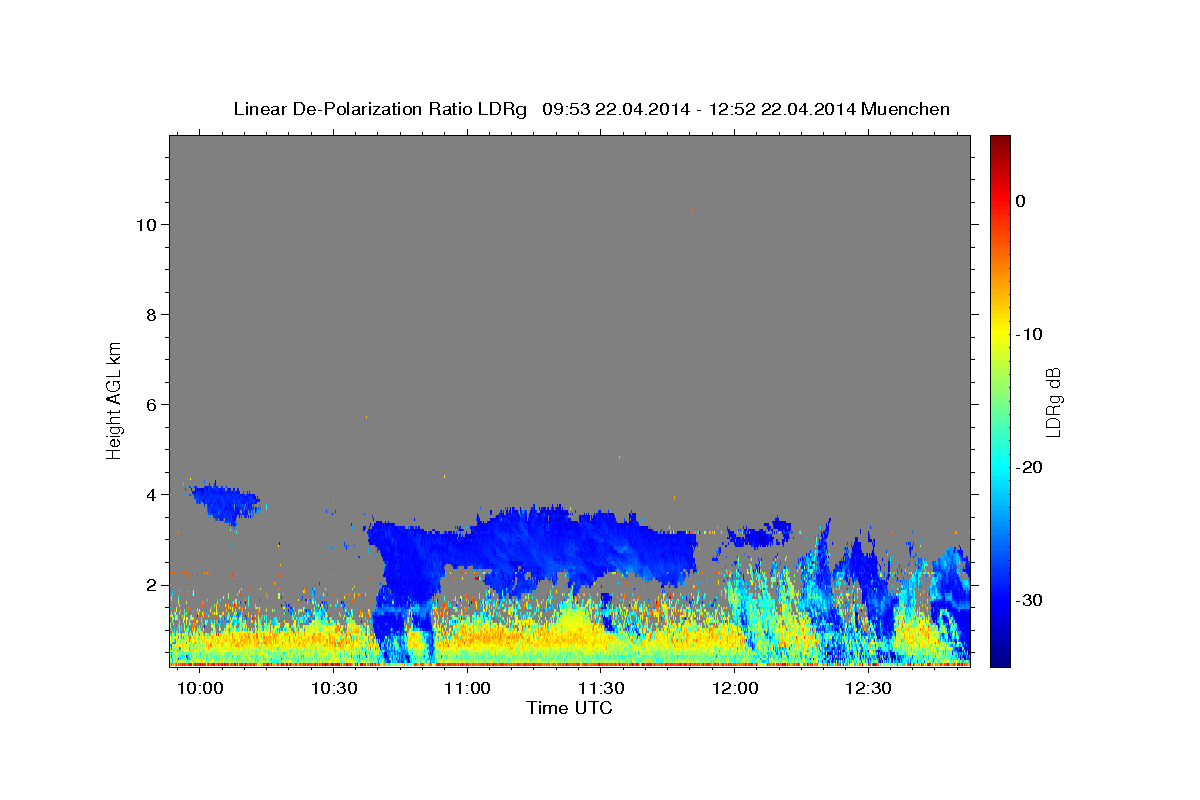Screen dimensions: 1200x800
Task: Click the height tick label 10
Action: tap(146, 225)
